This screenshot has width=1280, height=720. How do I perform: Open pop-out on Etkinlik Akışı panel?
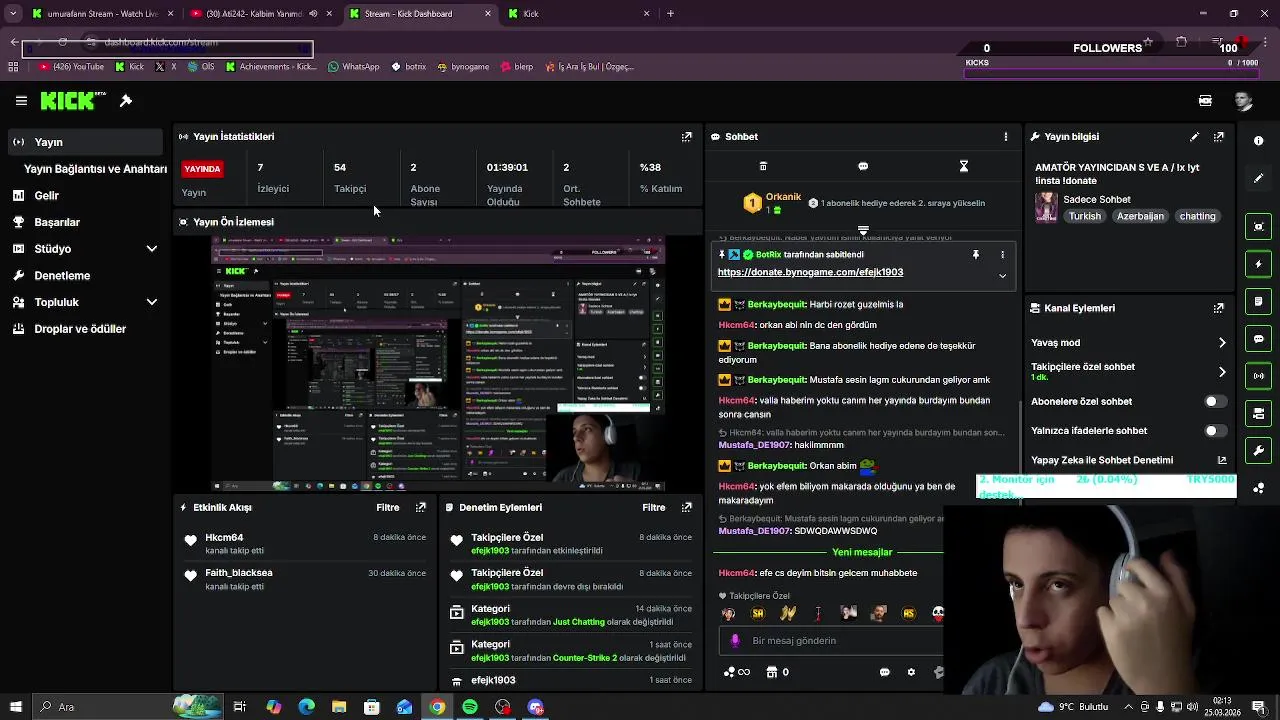pyautogui.click(x=421, y=508)
